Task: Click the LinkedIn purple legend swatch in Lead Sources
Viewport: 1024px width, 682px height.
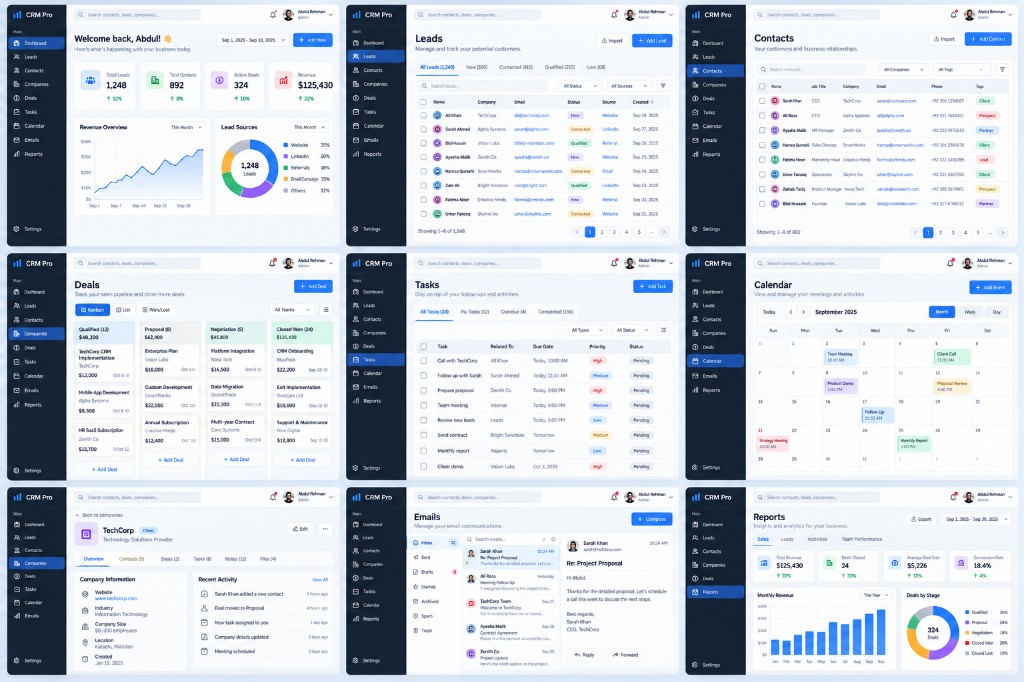Action: coord(285,156)
